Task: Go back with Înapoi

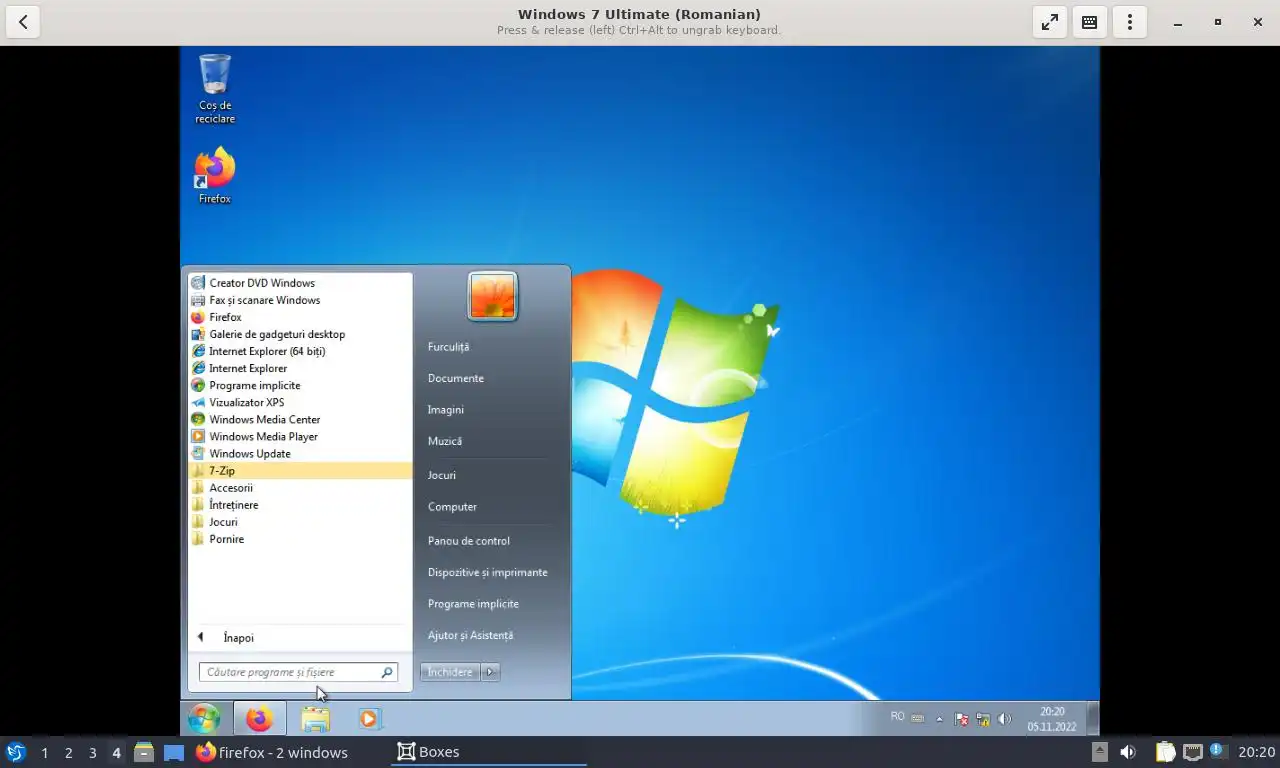Action: click(x=300, y=637)
